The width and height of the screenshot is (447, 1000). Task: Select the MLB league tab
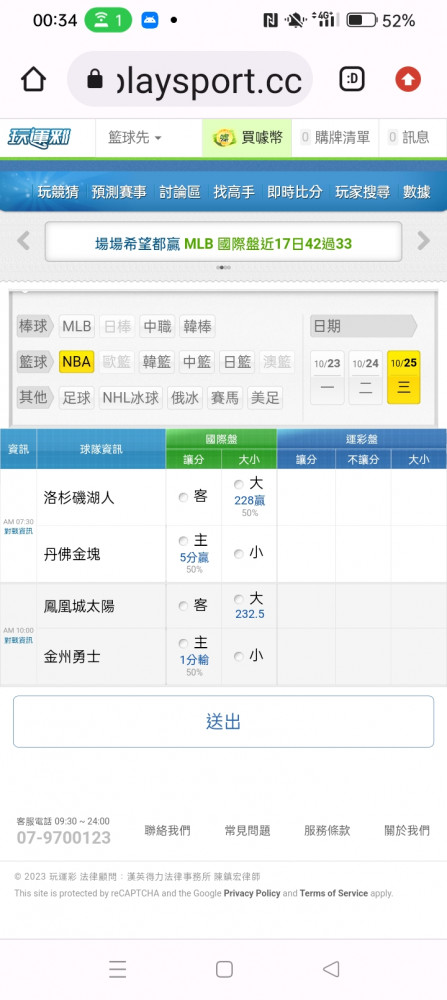pyautogui.click(x=77, y=327)
